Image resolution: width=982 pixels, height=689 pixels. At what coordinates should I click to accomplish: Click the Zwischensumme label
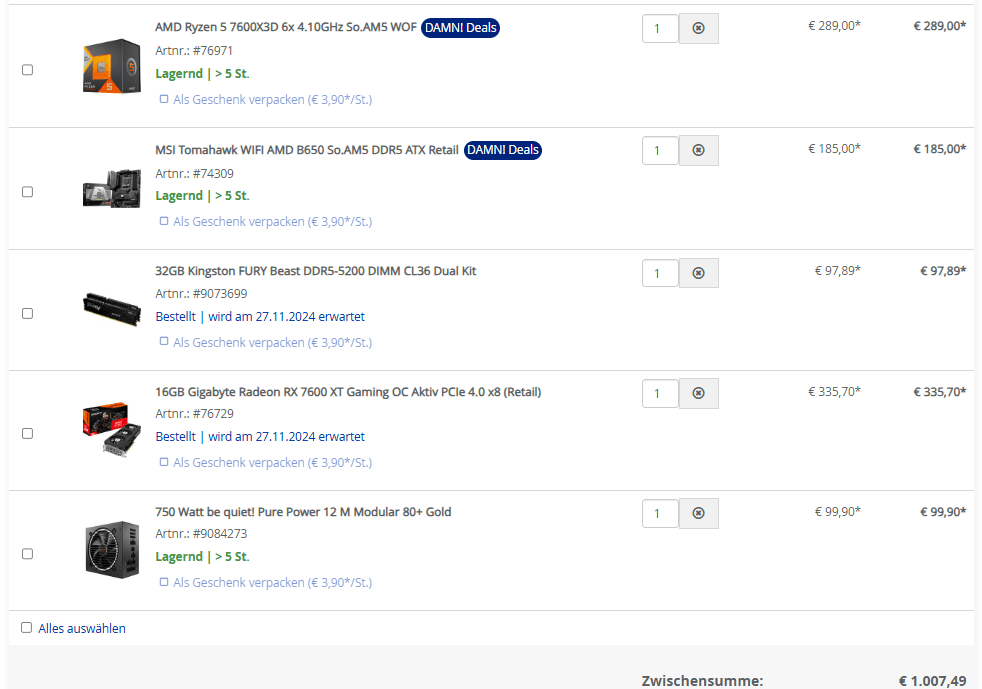coord(702,680)
